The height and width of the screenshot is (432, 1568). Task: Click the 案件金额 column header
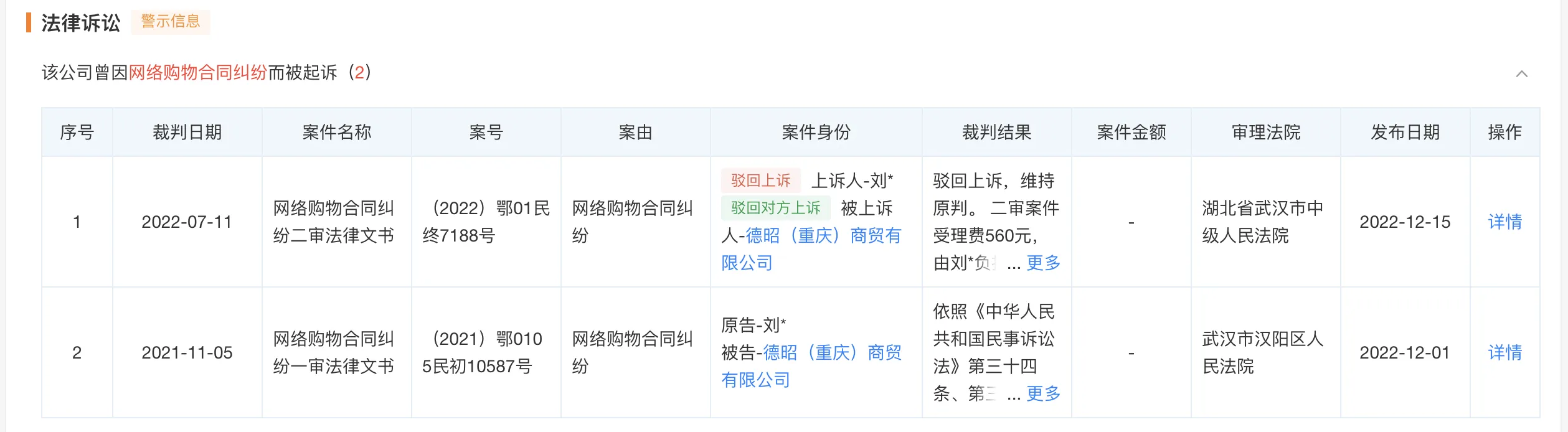point(1131,132)
